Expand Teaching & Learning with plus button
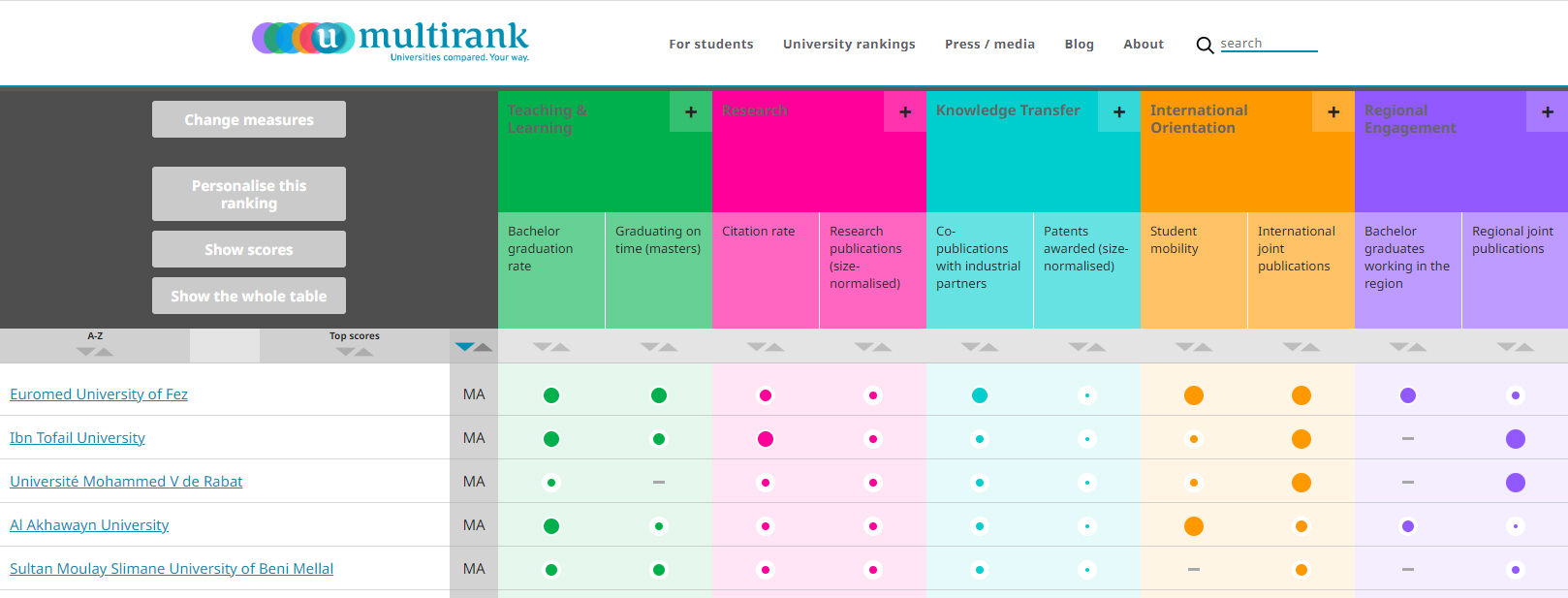Viewport: 1568px width, 598px height. [x=691, y=111]
